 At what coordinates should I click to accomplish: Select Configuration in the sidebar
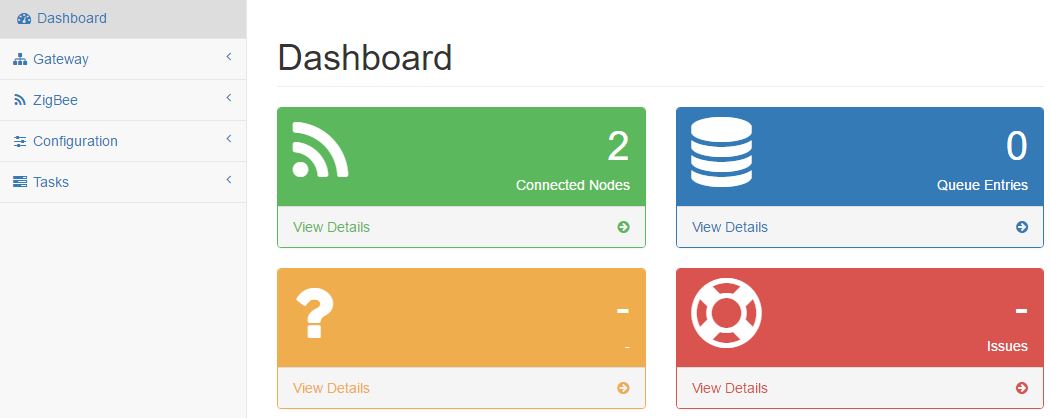(x=75, y=141)
